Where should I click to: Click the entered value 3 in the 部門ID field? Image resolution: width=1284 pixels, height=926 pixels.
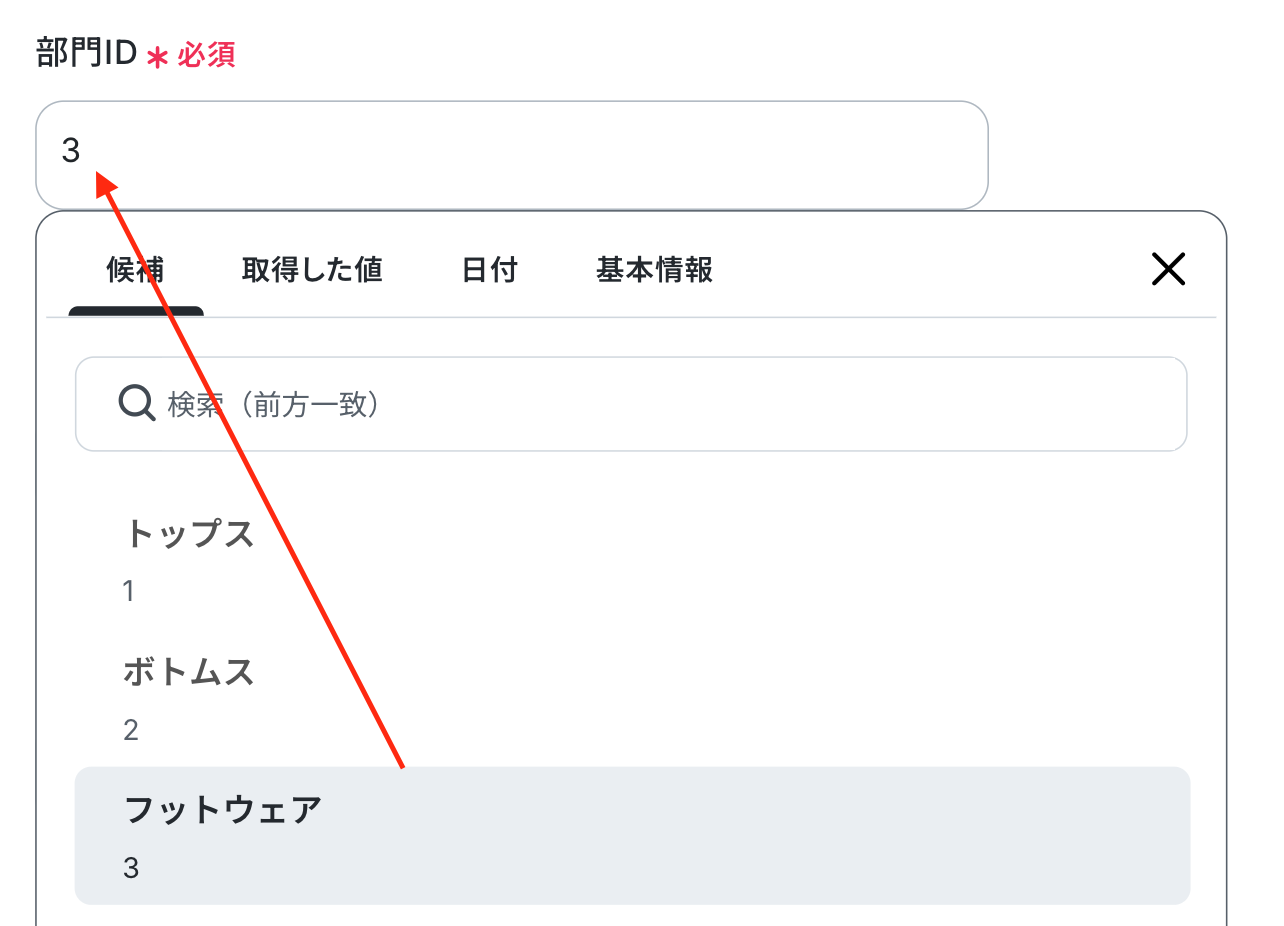pyautogui.click(x=71, y=151)
